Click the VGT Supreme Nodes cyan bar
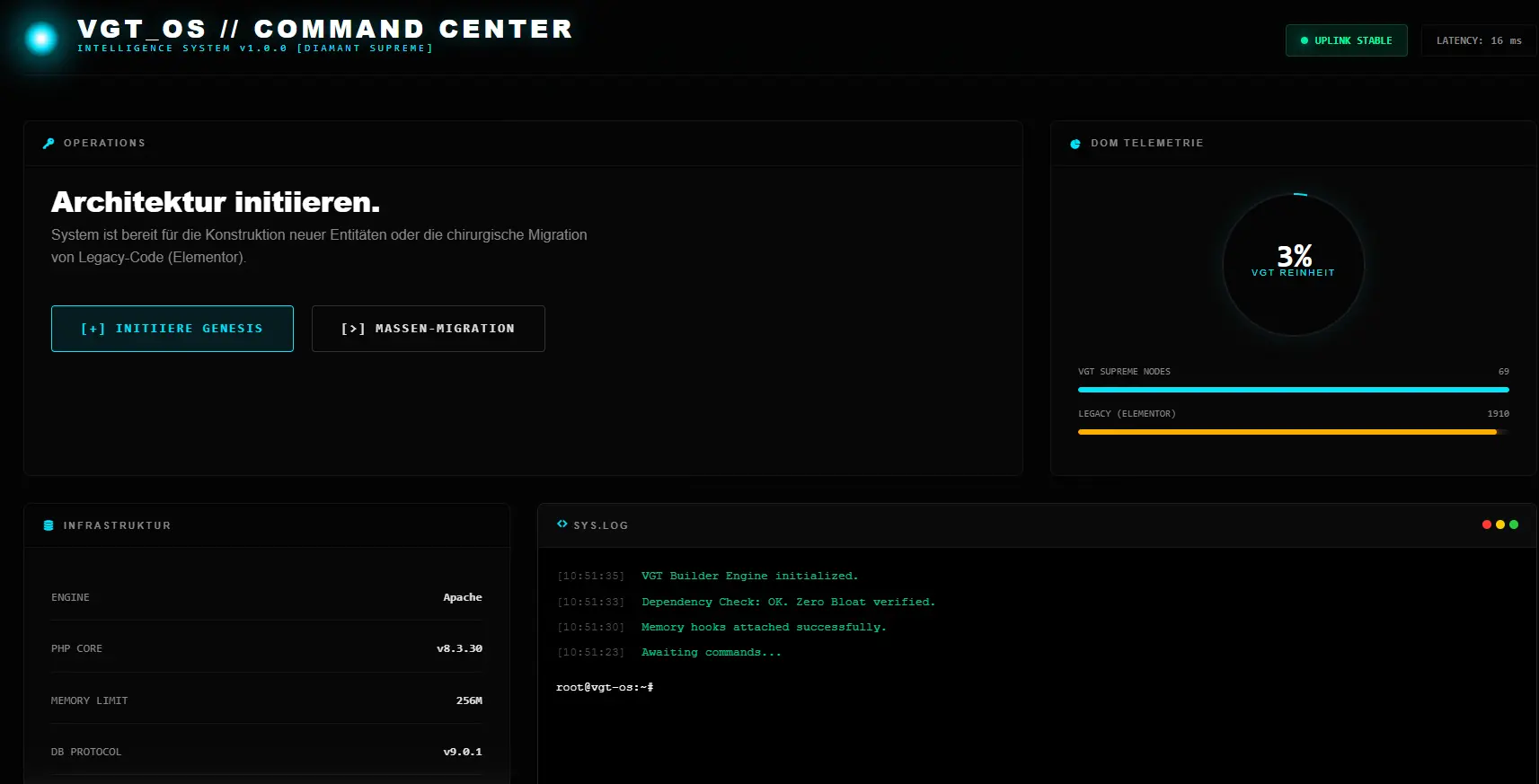The height and width of the screenshot is (784, 1539). click(x=1294, y=390)
